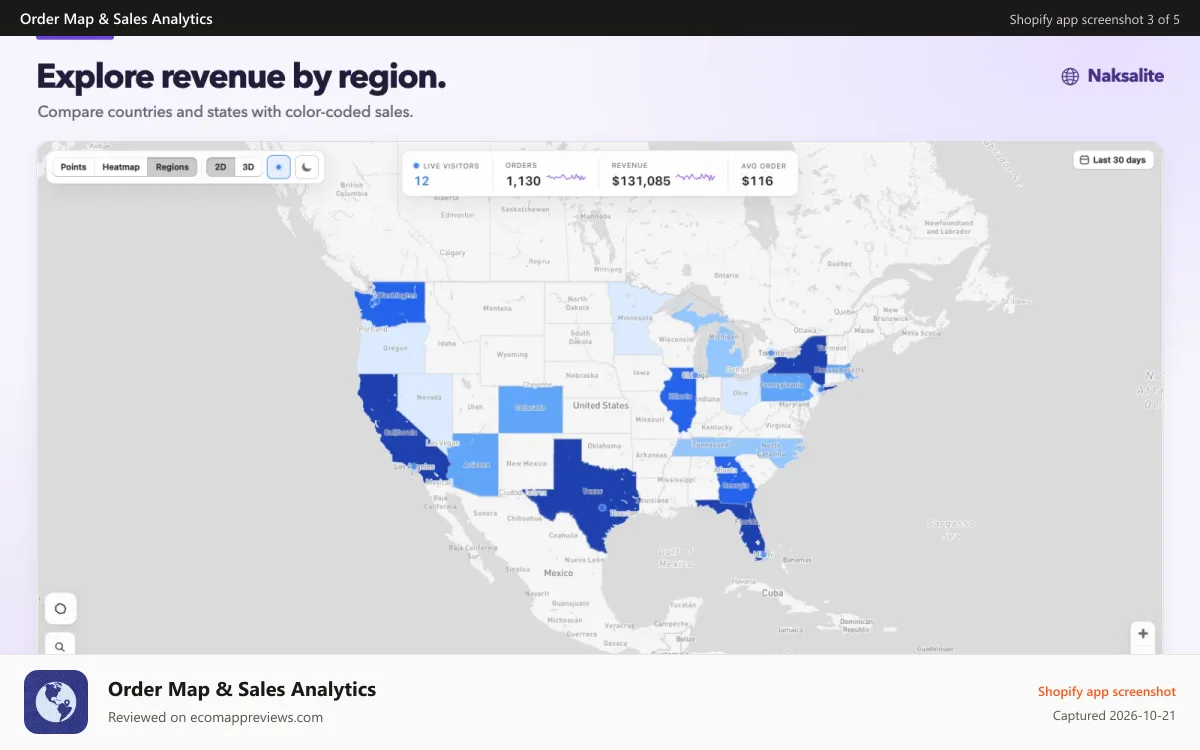Screen dimensions: 1200x750
Task: Click the Orders value 1,130
Action: [x=523, y=181]
